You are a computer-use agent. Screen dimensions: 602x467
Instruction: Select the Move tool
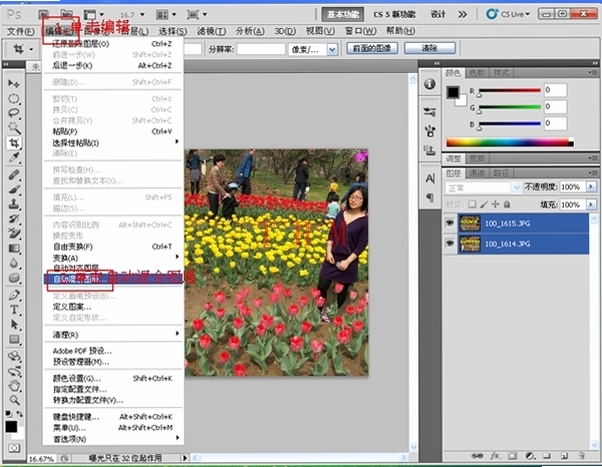click(x=14, y=83)
